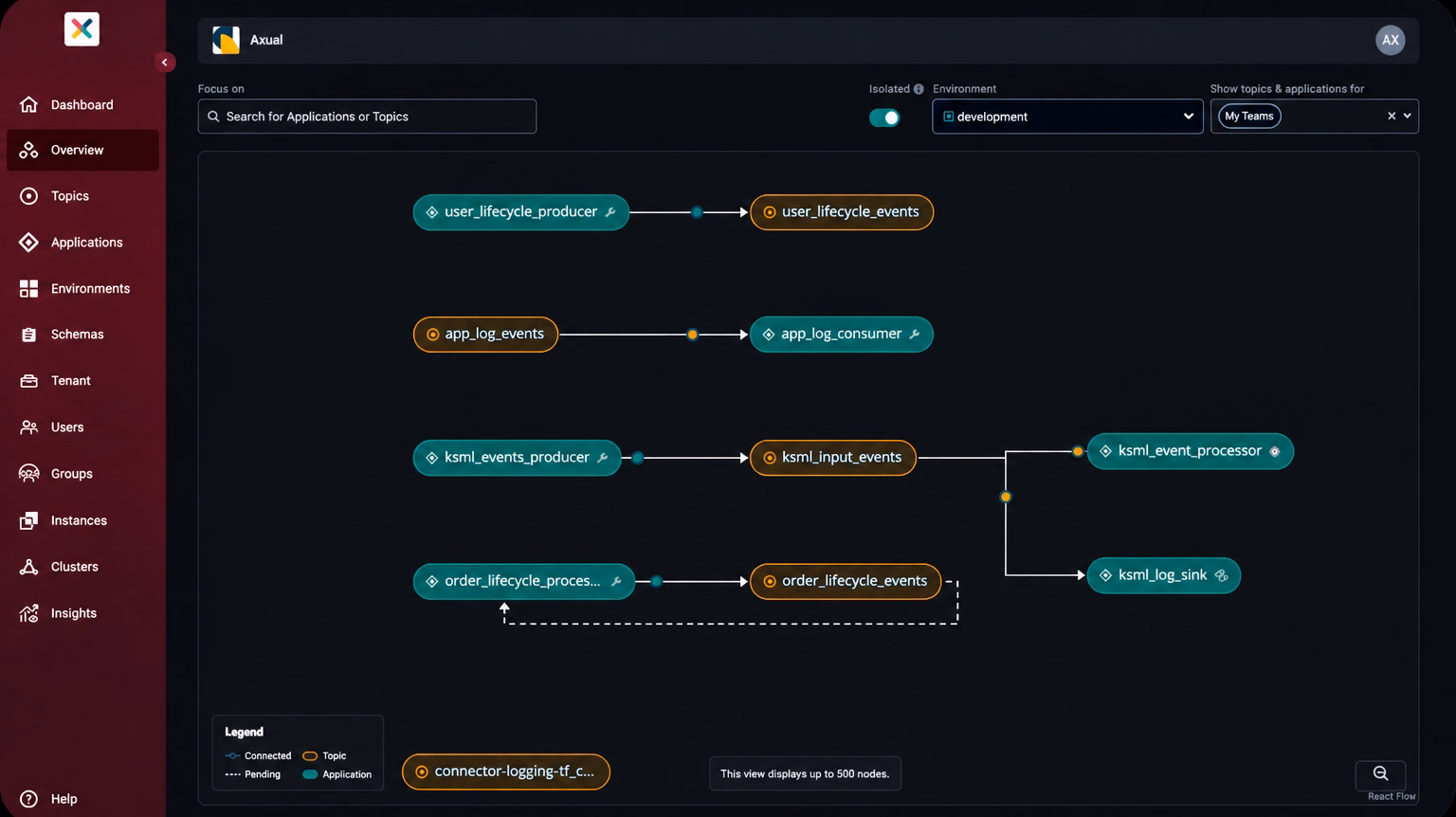Select the order_lifecycle_events topic node
The width and height of the screenshot is (1456, 817).
(x=846, y=581)
